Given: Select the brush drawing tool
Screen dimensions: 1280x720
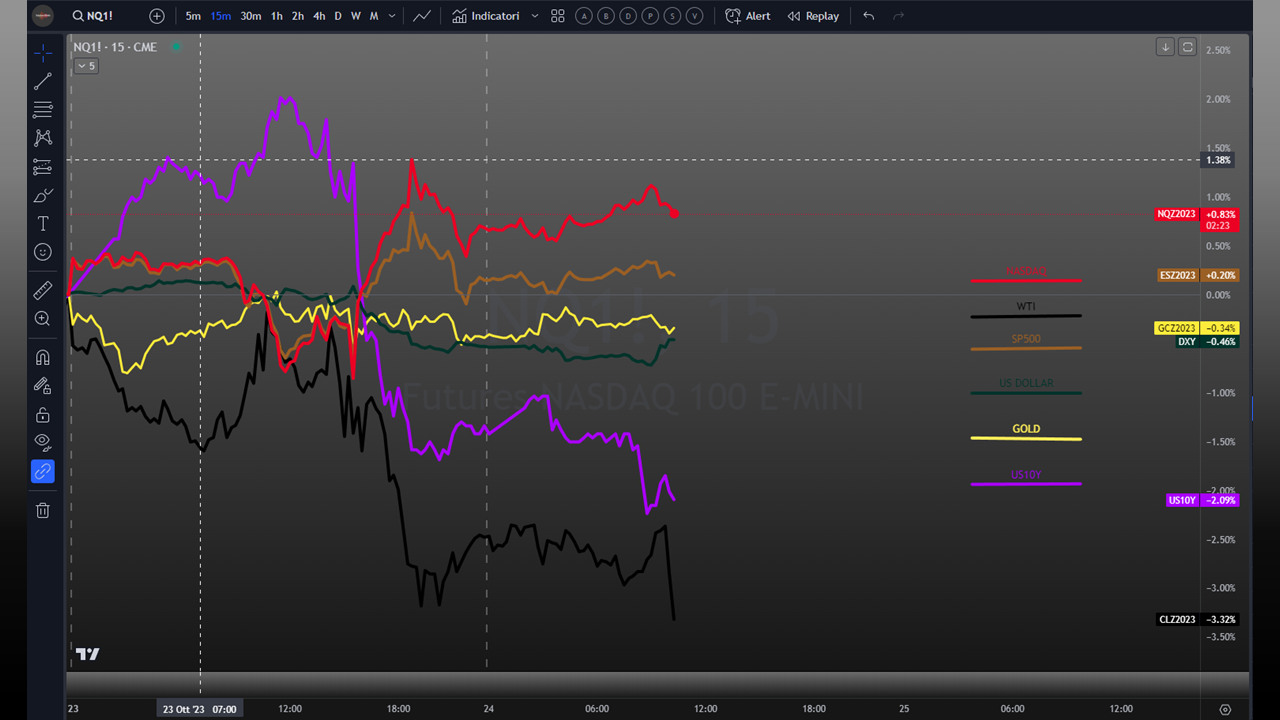Looking at the screenshot, I should pos(43,195).
